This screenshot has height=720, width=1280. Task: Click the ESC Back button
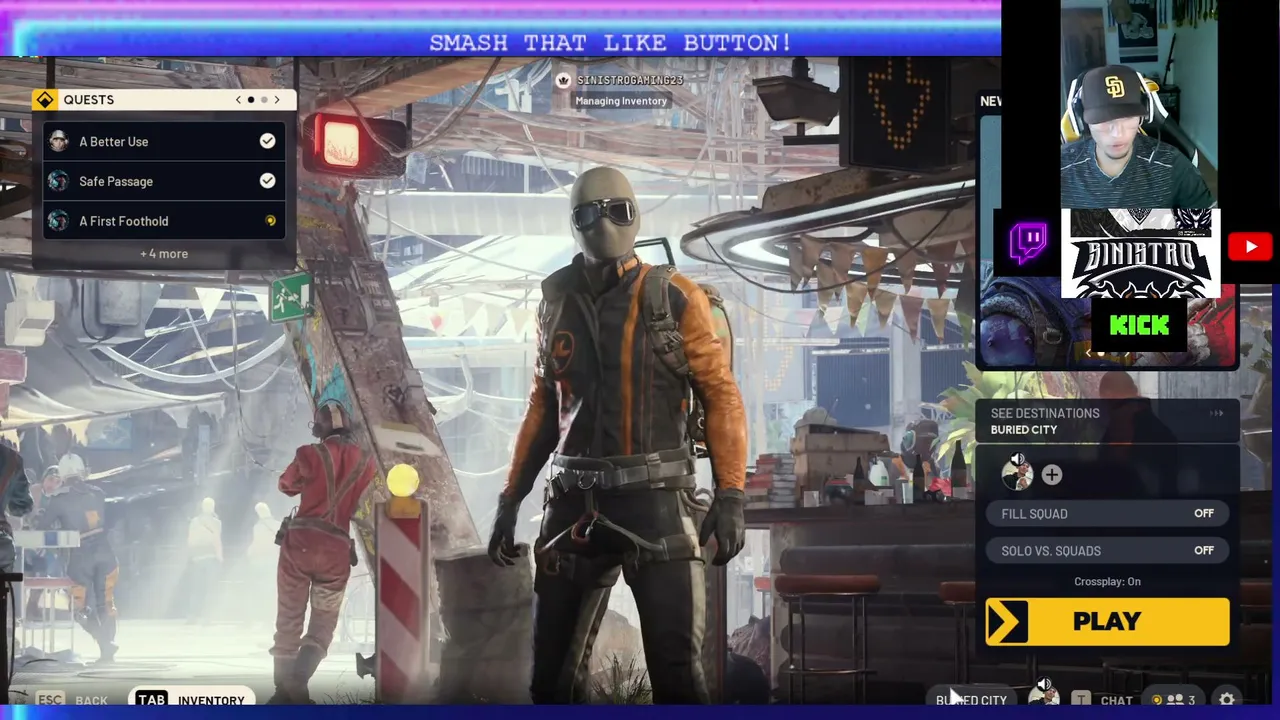[x=72, y=700]
